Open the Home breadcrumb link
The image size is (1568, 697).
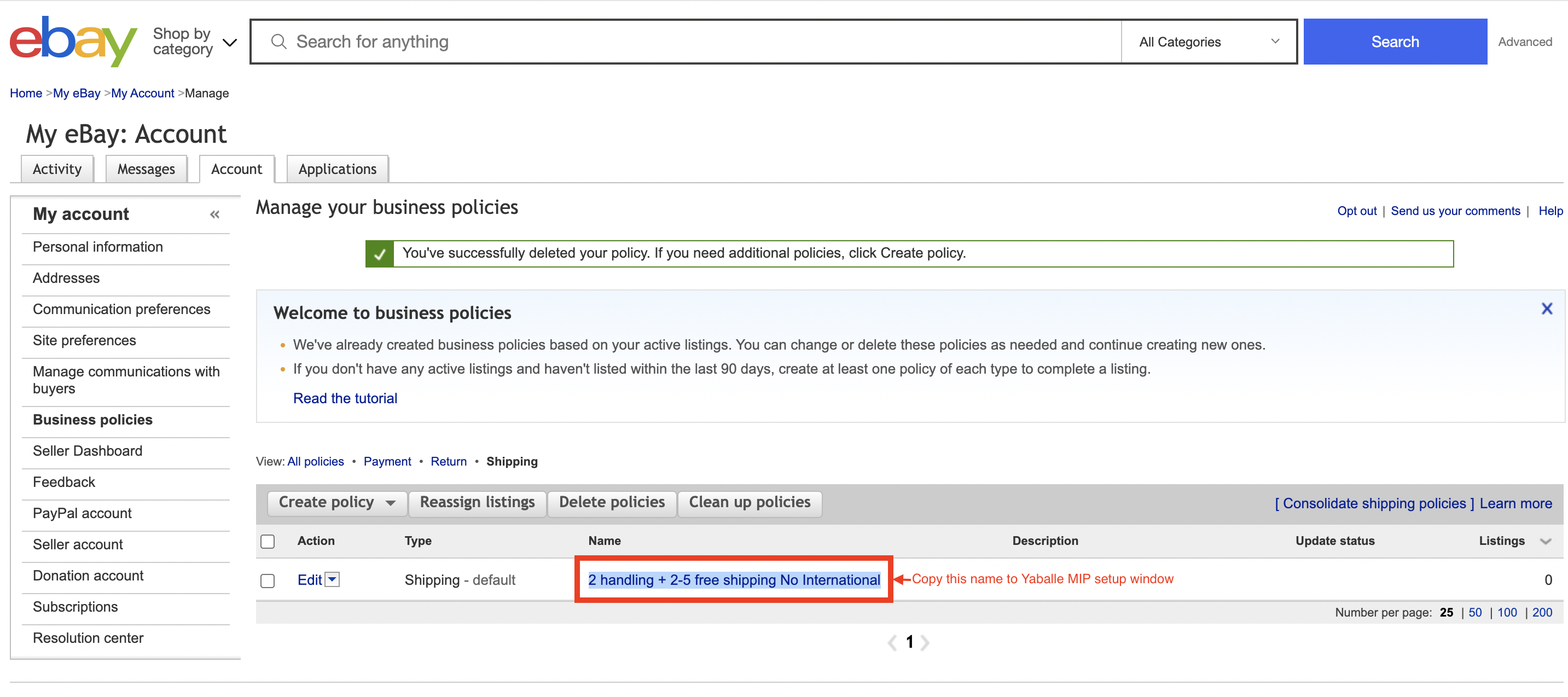(x=26, y=93)
